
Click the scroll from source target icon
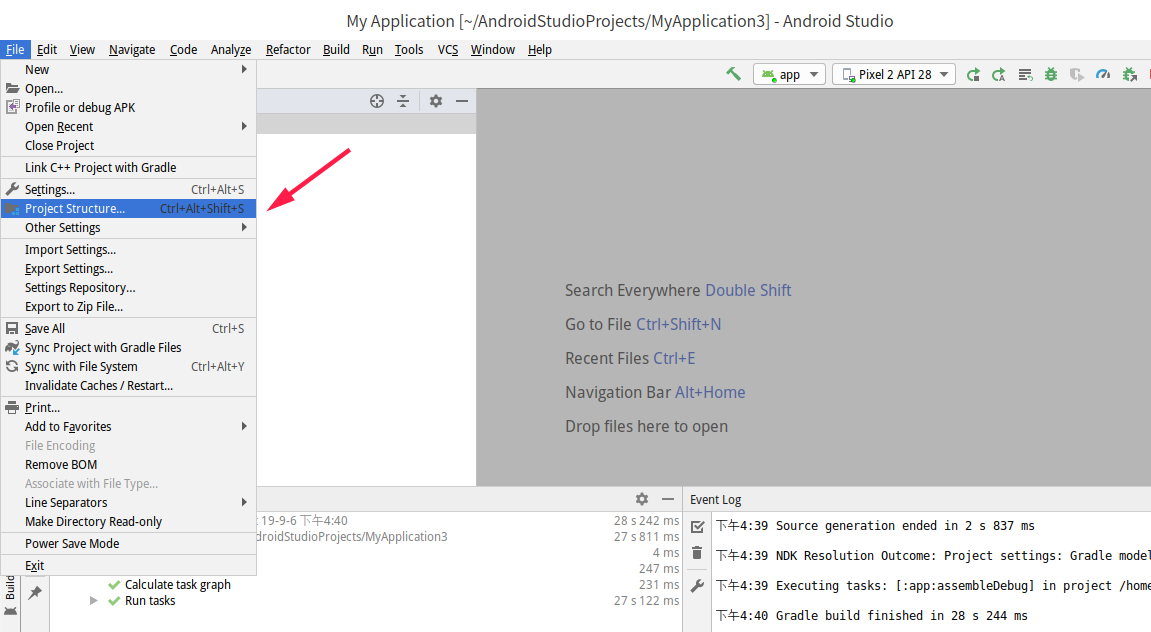click(x=377, y=101)
